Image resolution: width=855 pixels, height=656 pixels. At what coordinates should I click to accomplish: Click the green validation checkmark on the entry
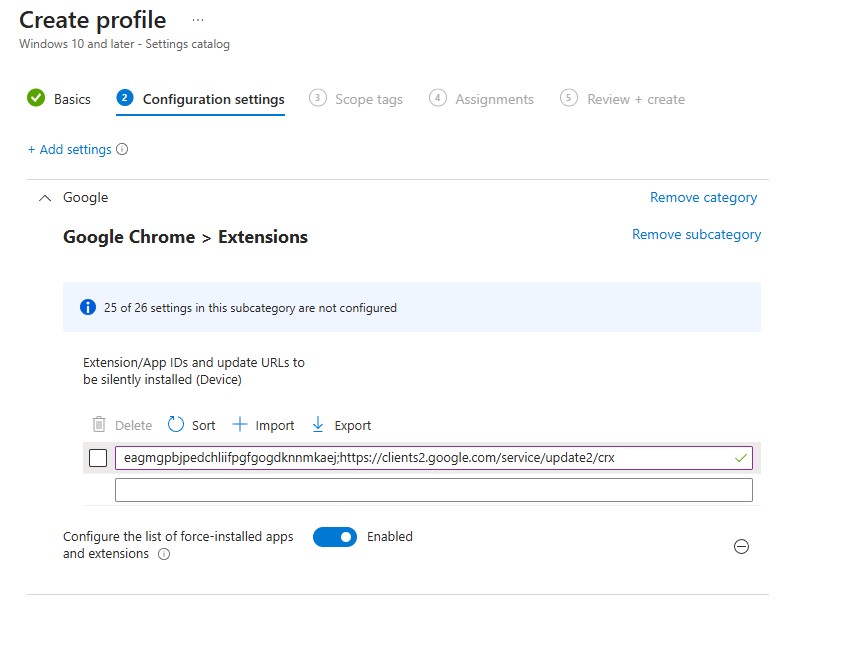tap(739, 457)
